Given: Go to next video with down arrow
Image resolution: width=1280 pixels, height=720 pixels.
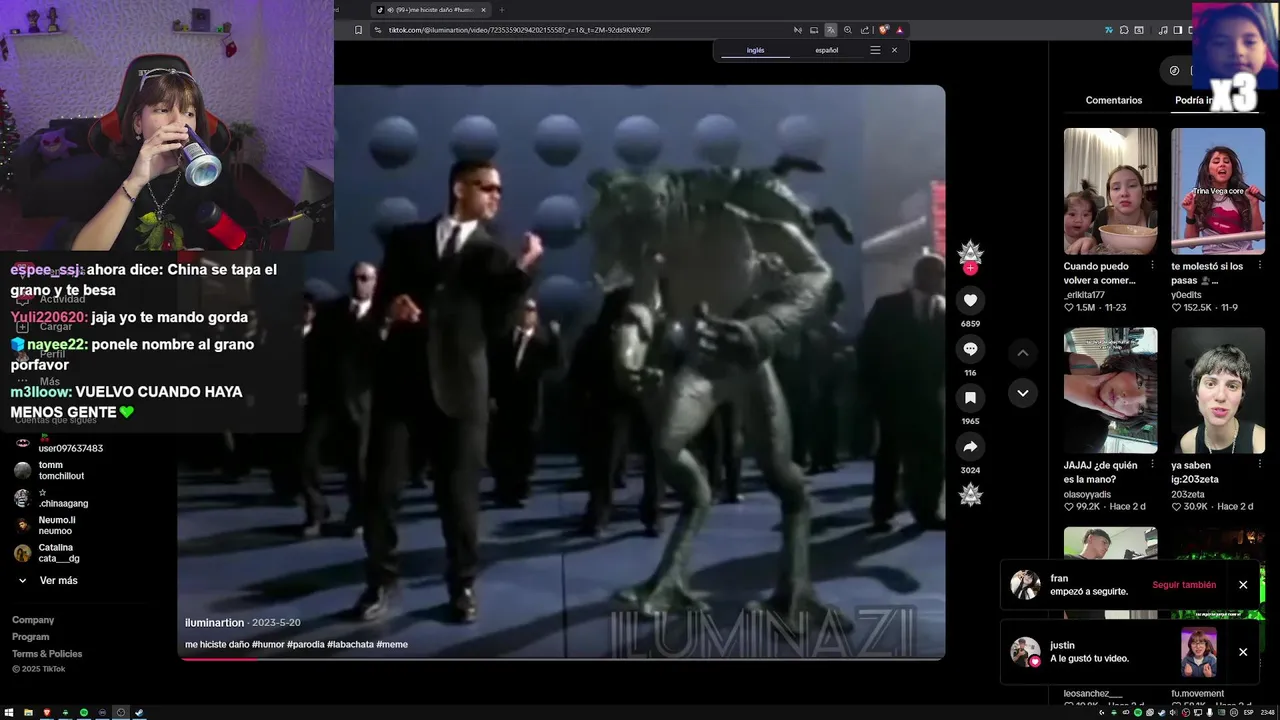Looking at the screenshot, I should [1022, 393].
